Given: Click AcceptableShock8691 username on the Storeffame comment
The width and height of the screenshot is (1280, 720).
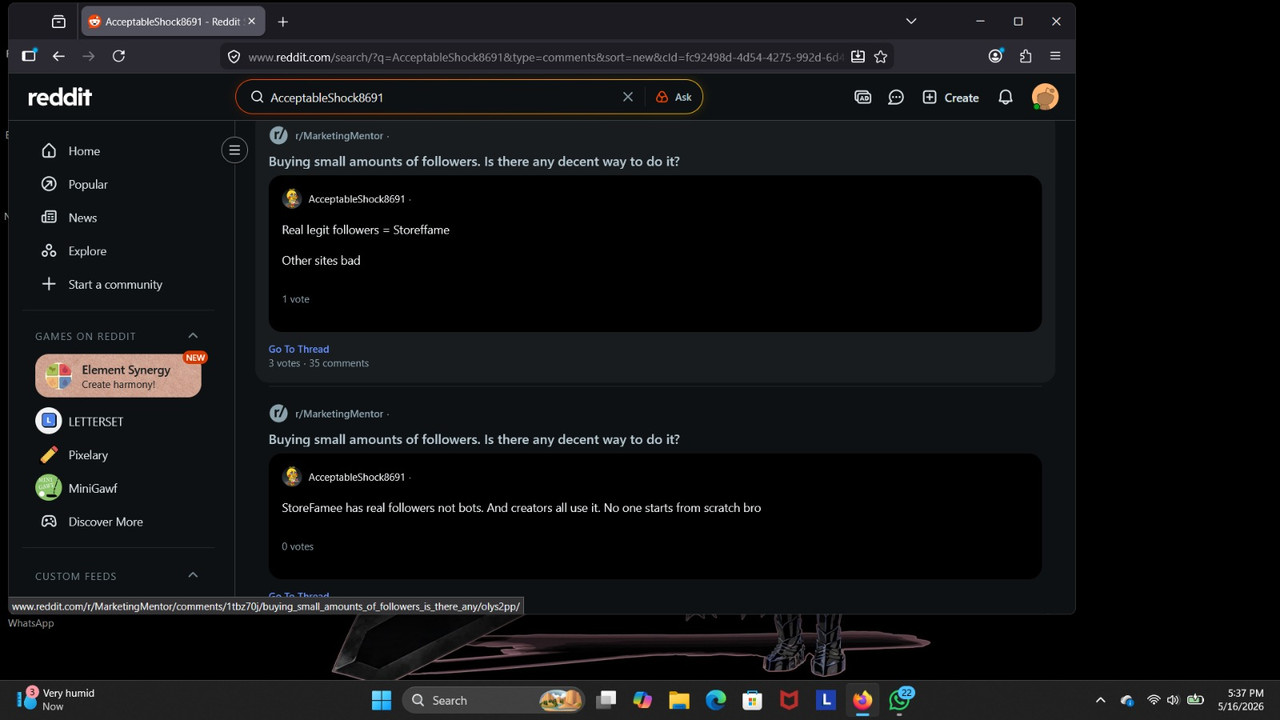Looking at the screenshot, I should pos(357,199).
